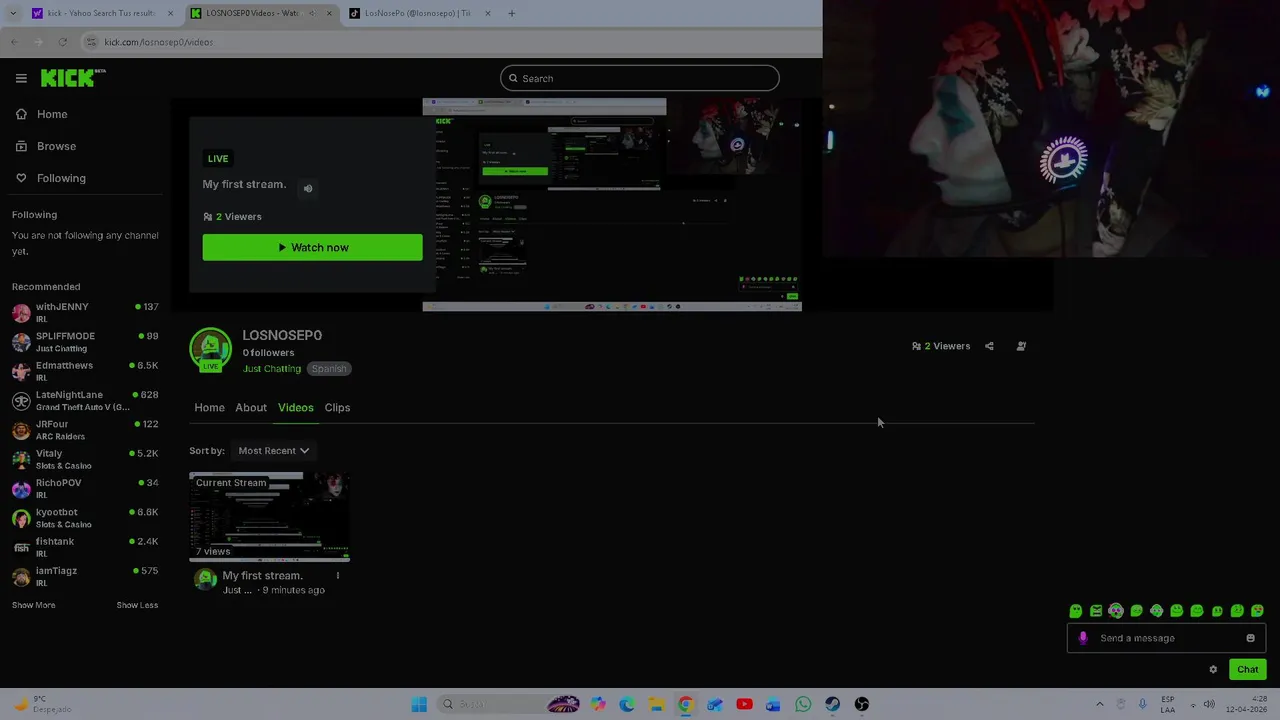Expand recommended list with Show More
Screen dimensions: 1280x720
pyautogui.click(x=33, y=605)
